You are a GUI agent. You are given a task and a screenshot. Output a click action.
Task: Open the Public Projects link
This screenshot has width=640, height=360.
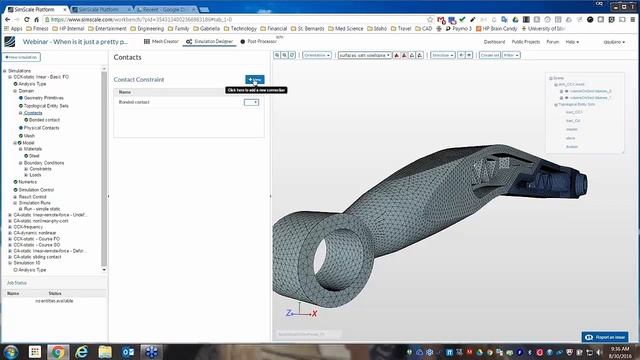(x=526, y=42)
